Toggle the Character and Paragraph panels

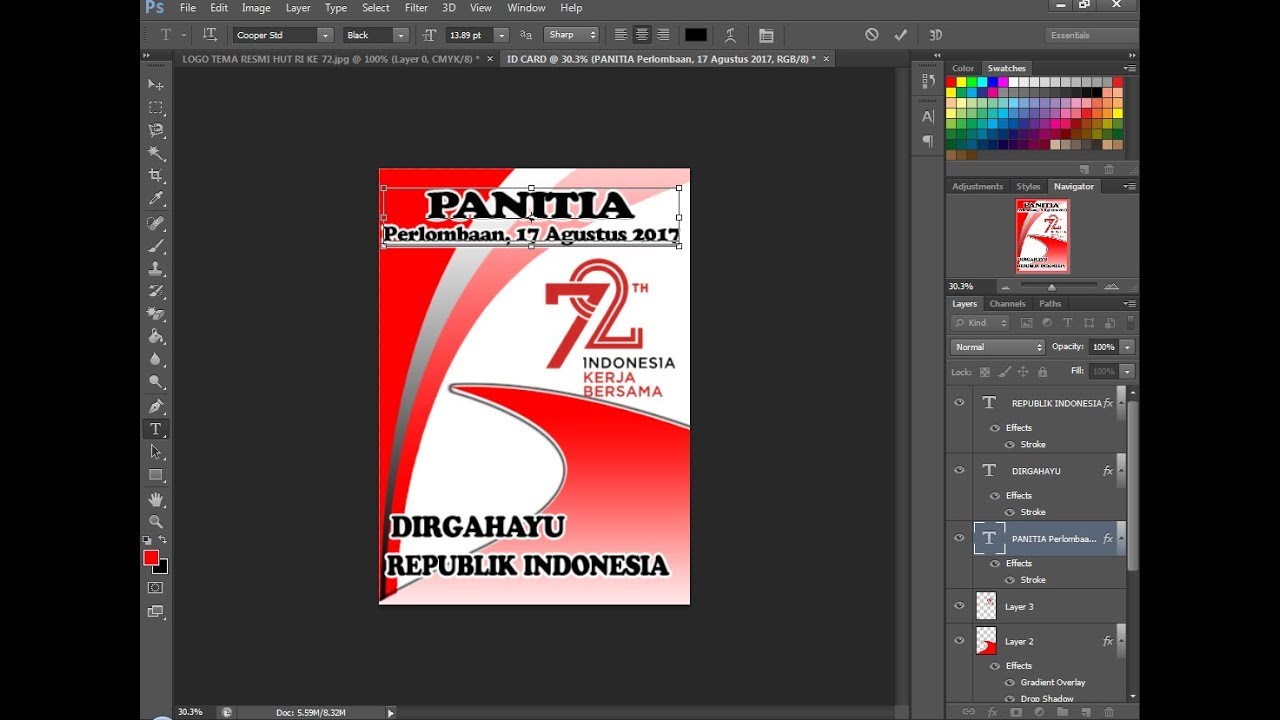tap(766, 35)
